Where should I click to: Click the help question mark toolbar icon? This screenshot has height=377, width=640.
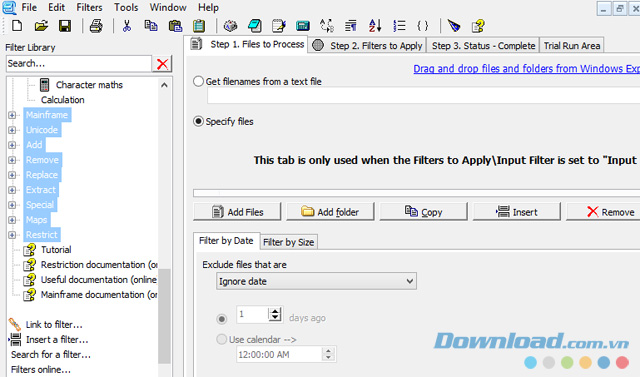(x=478, y=26)
